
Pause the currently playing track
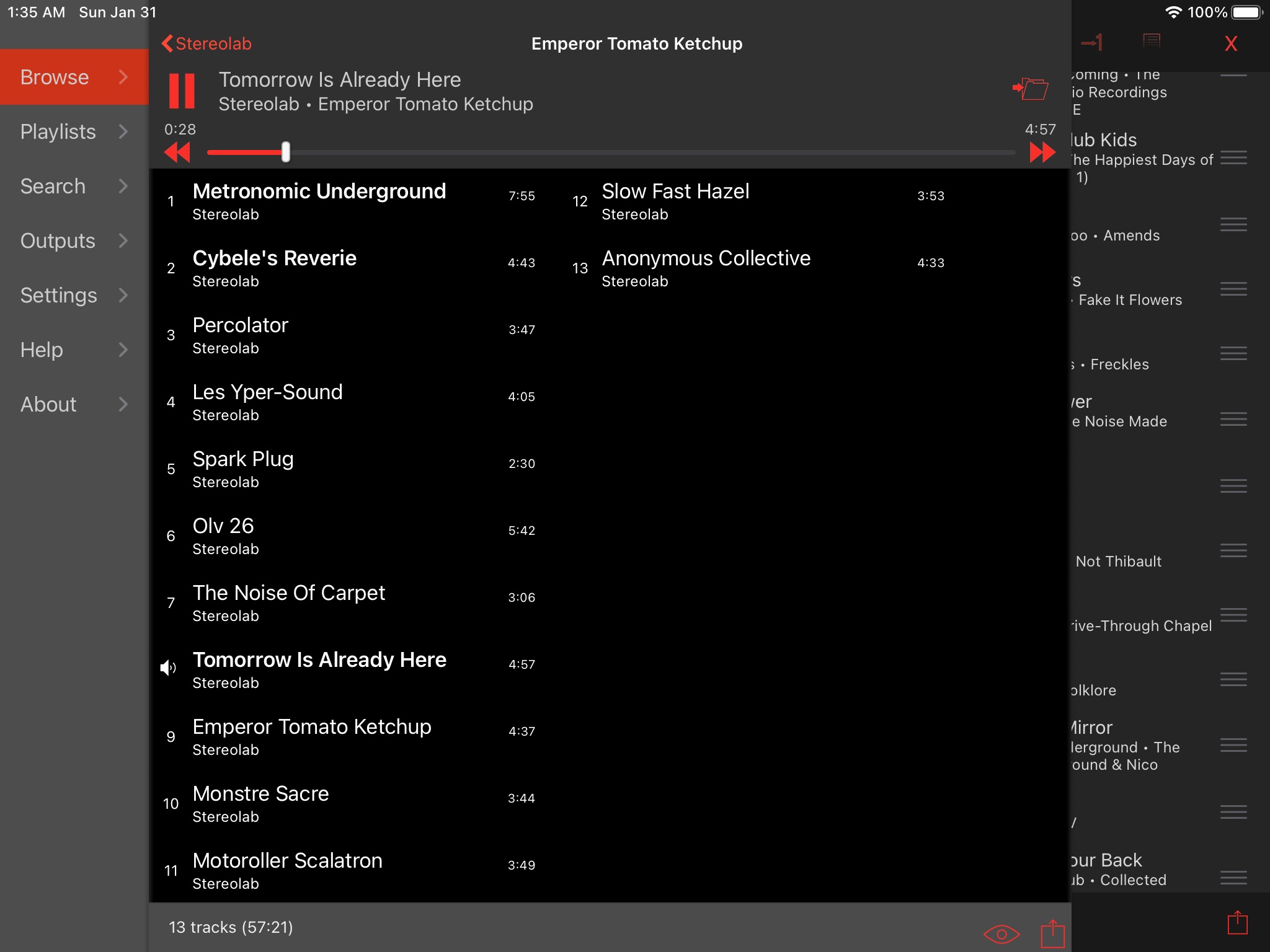click(x=182, y=91)
